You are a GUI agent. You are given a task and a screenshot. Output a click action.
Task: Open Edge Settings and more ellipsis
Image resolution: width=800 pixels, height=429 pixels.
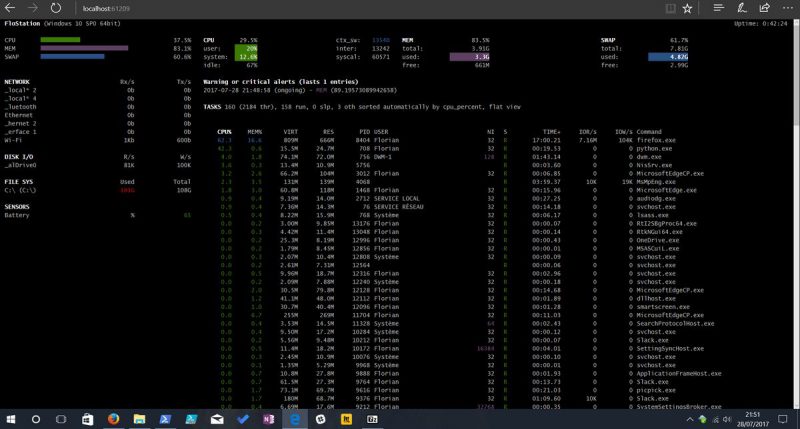click(x=787, y=8)
